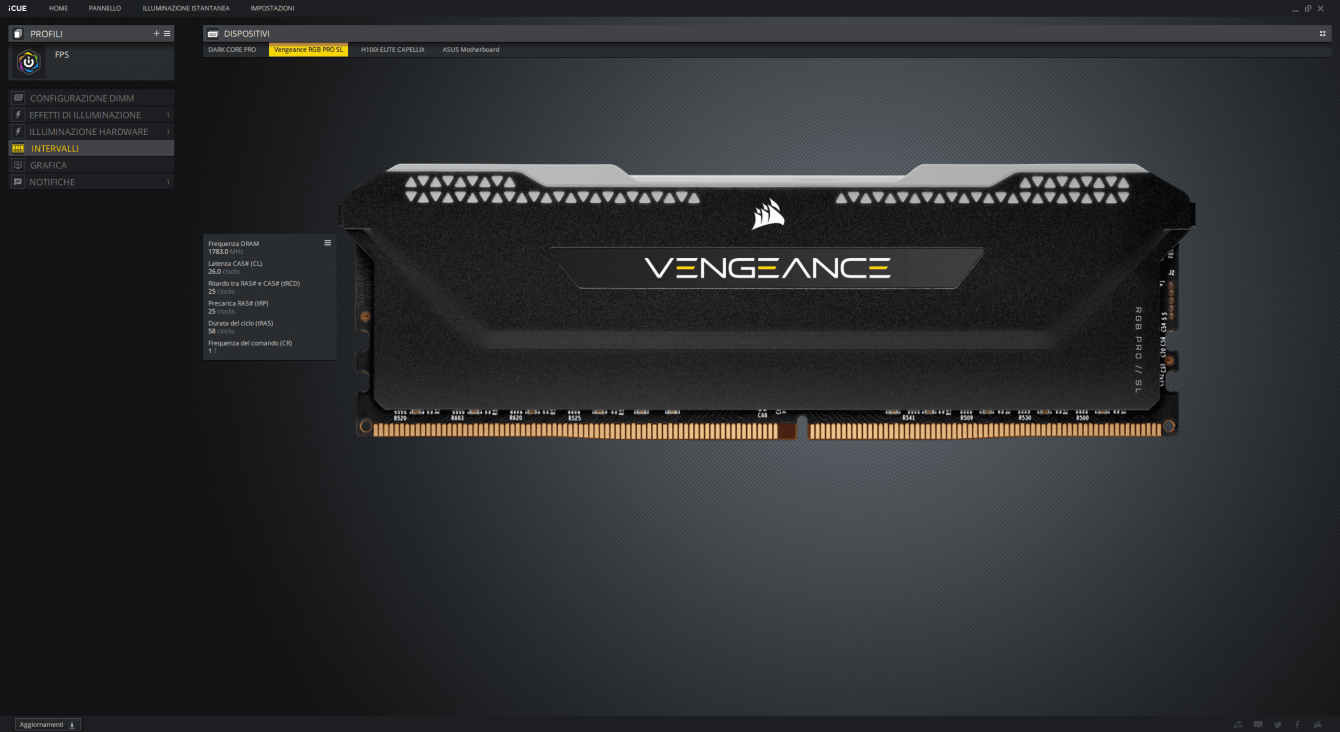Open ILLUMINAZIONE HARDWARE section

coord(91,132)
